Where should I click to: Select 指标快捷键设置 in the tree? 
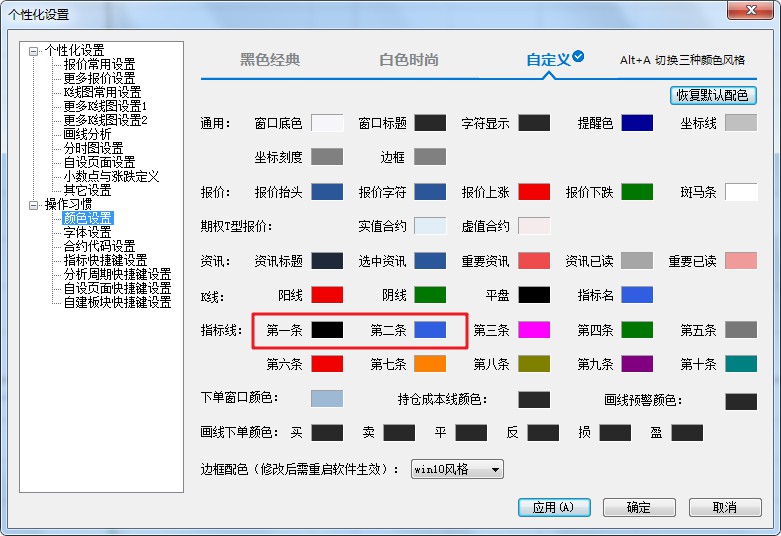coord(105,261)
